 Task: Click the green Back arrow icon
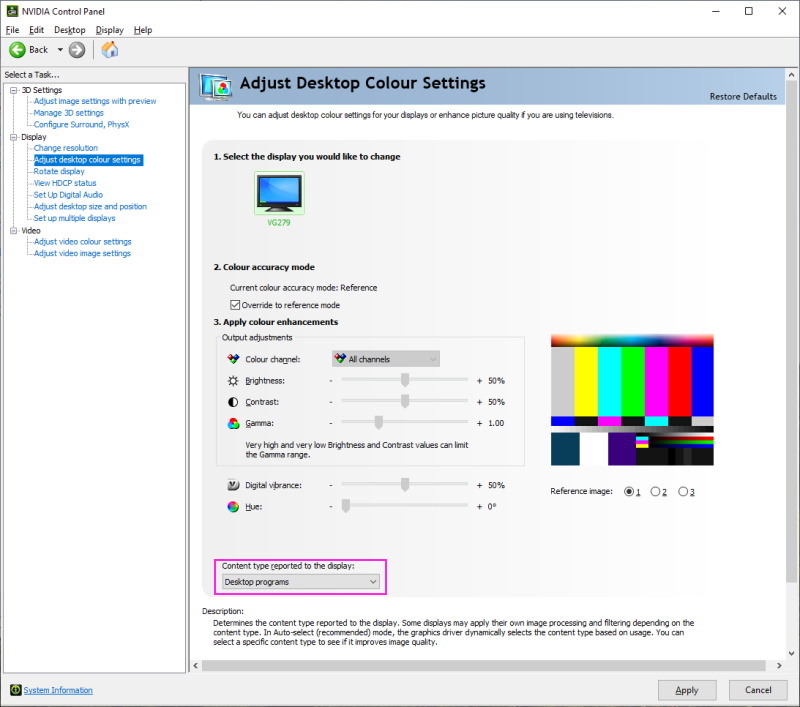click(17, 49)
